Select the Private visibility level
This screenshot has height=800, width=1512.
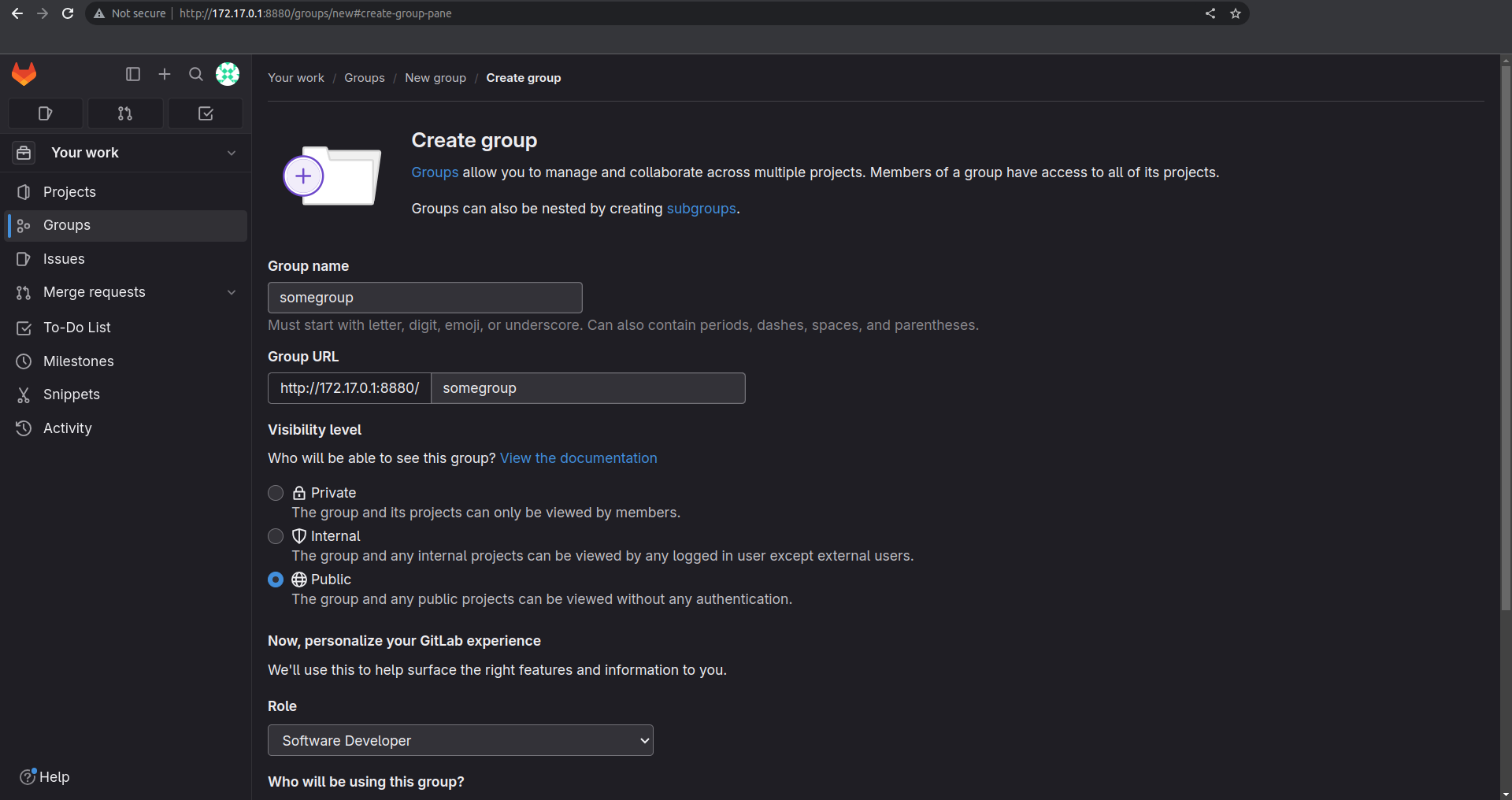pyautogui.click(x=275, y=493)
